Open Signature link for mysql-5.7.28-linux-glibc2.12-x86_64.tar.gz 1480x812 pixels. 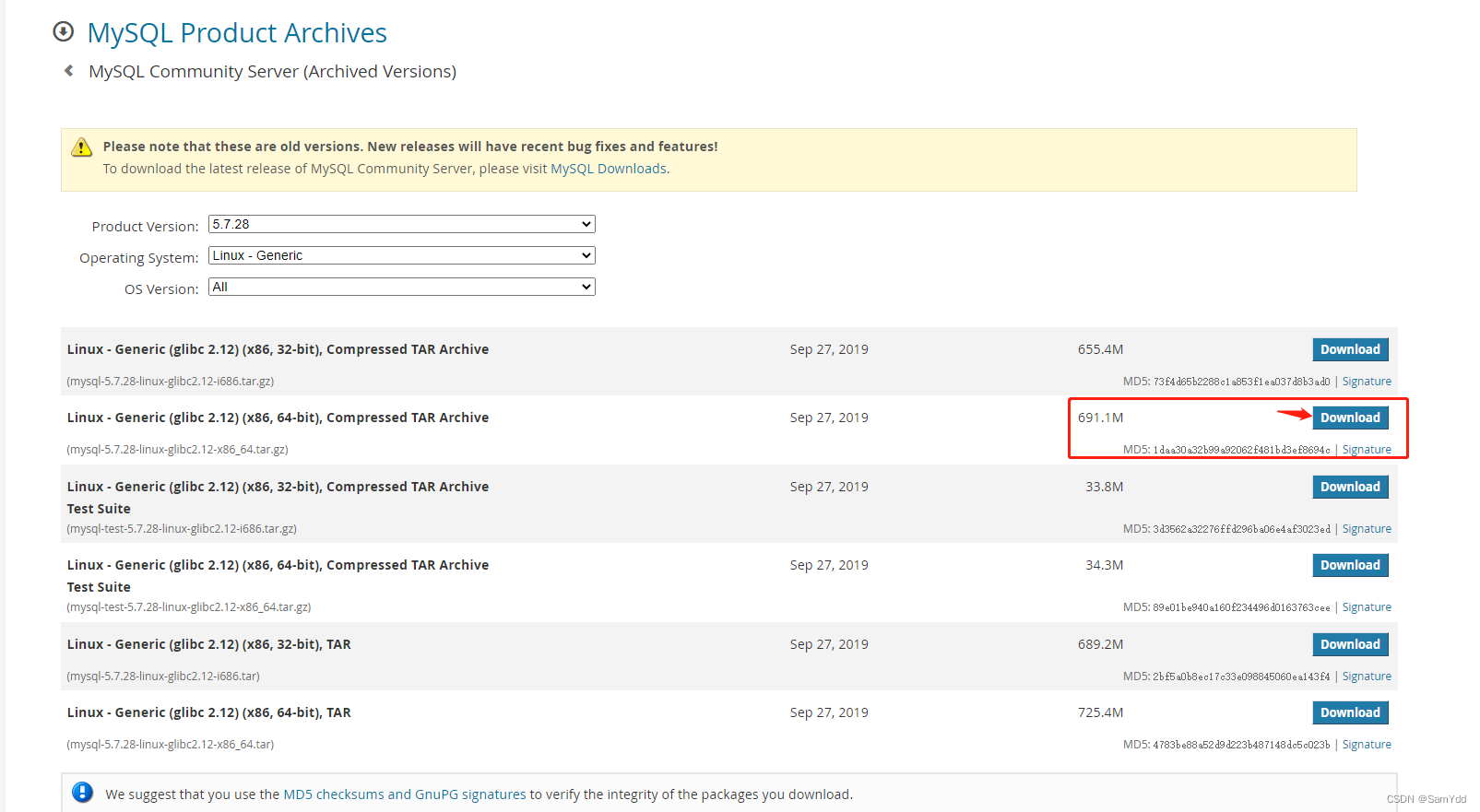[x=1367, y=450]
